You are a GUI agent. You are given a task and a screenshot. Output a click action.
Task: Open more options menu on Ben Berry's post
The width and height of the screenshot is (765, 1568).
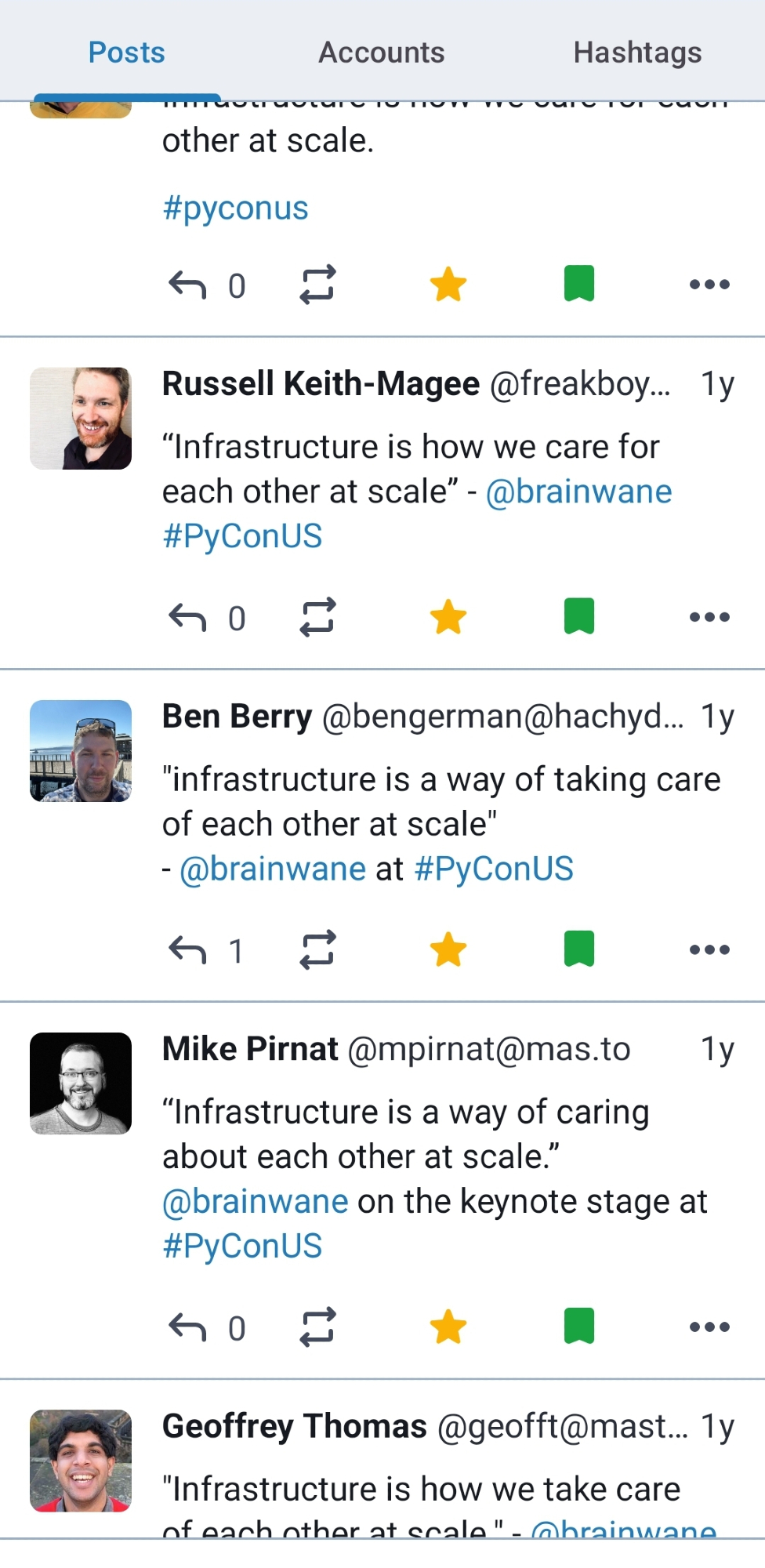tap(709, 950)
